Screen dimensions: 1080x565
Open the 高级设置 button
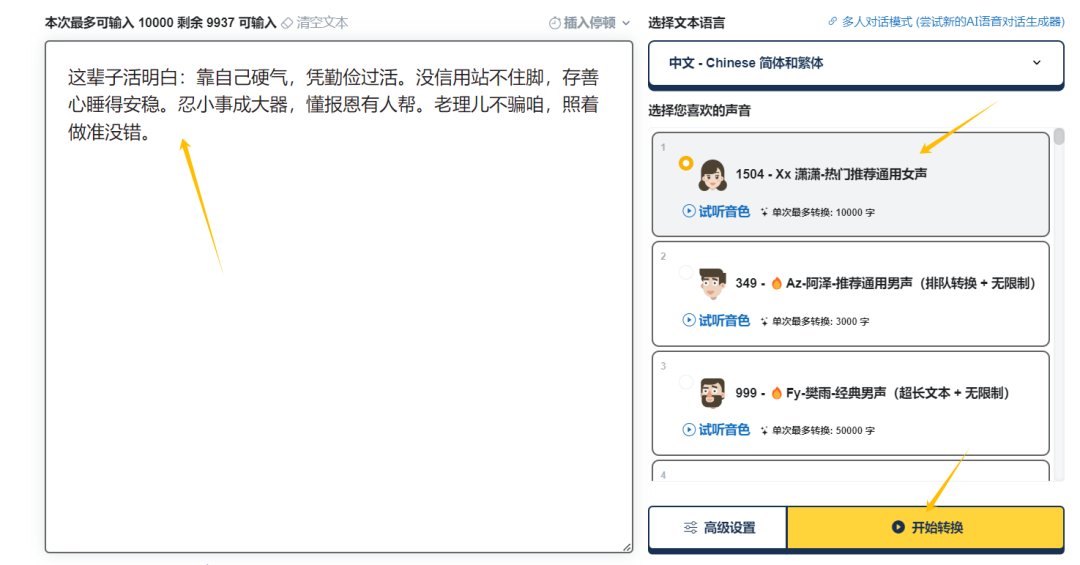(718, 528)
